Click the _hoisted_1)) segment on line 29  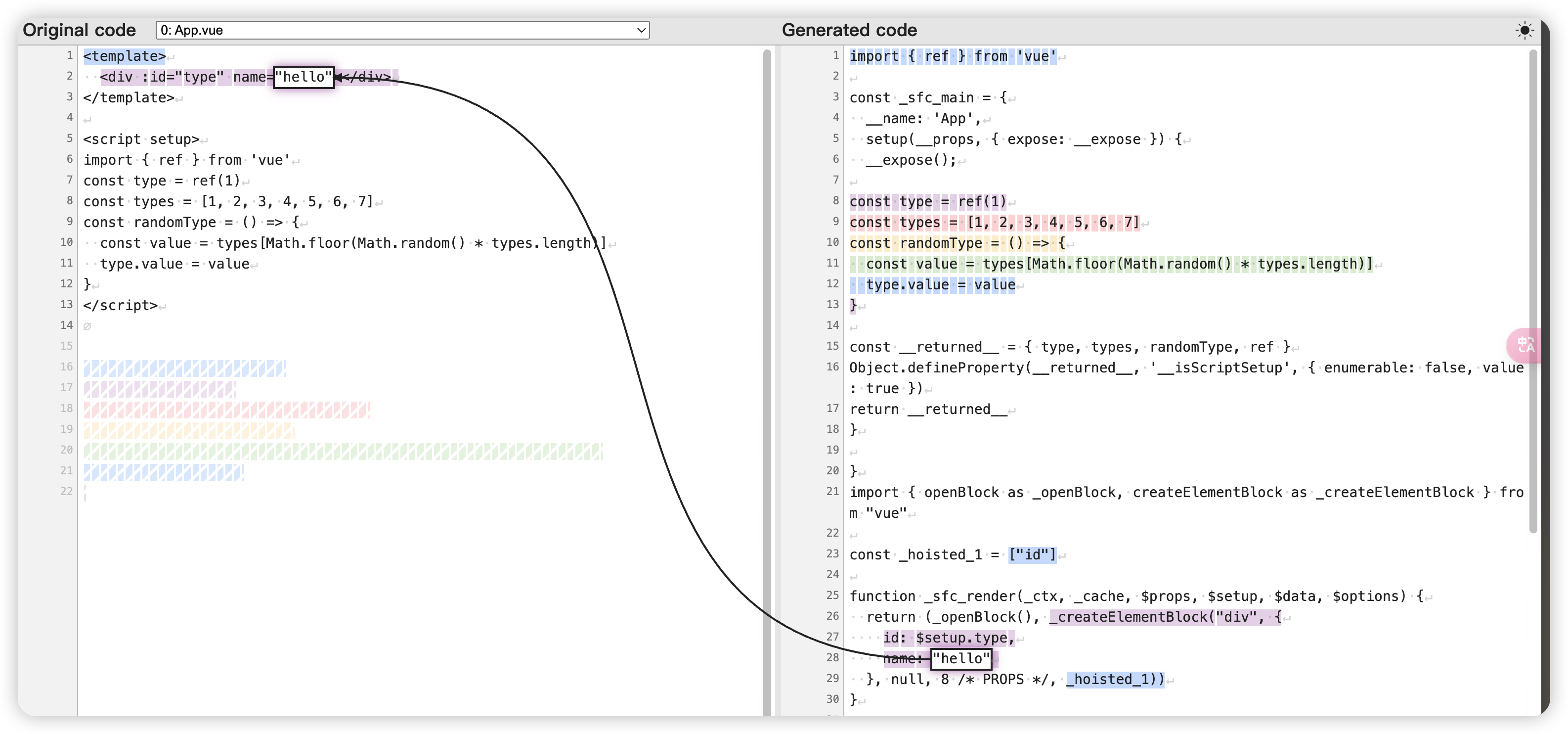[1115, 679]
